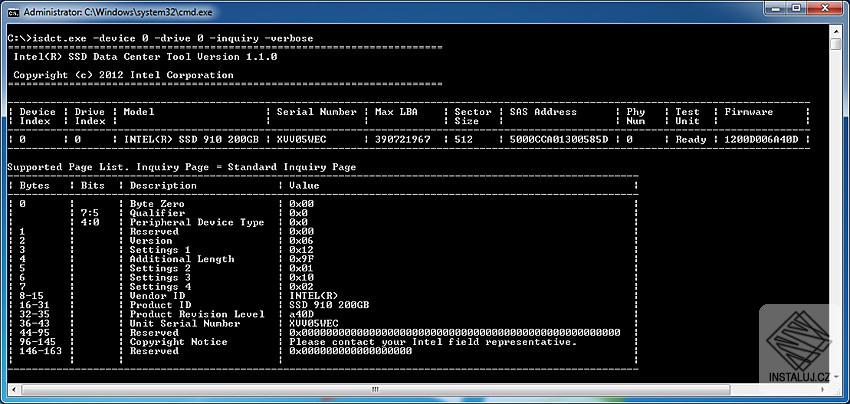Image resolution: width=850 pixels, height=404 pixels.
Task: Click 'Supported Page List. Inquiry Page = Standard Inquiry Page'
Action: point(182,167)
